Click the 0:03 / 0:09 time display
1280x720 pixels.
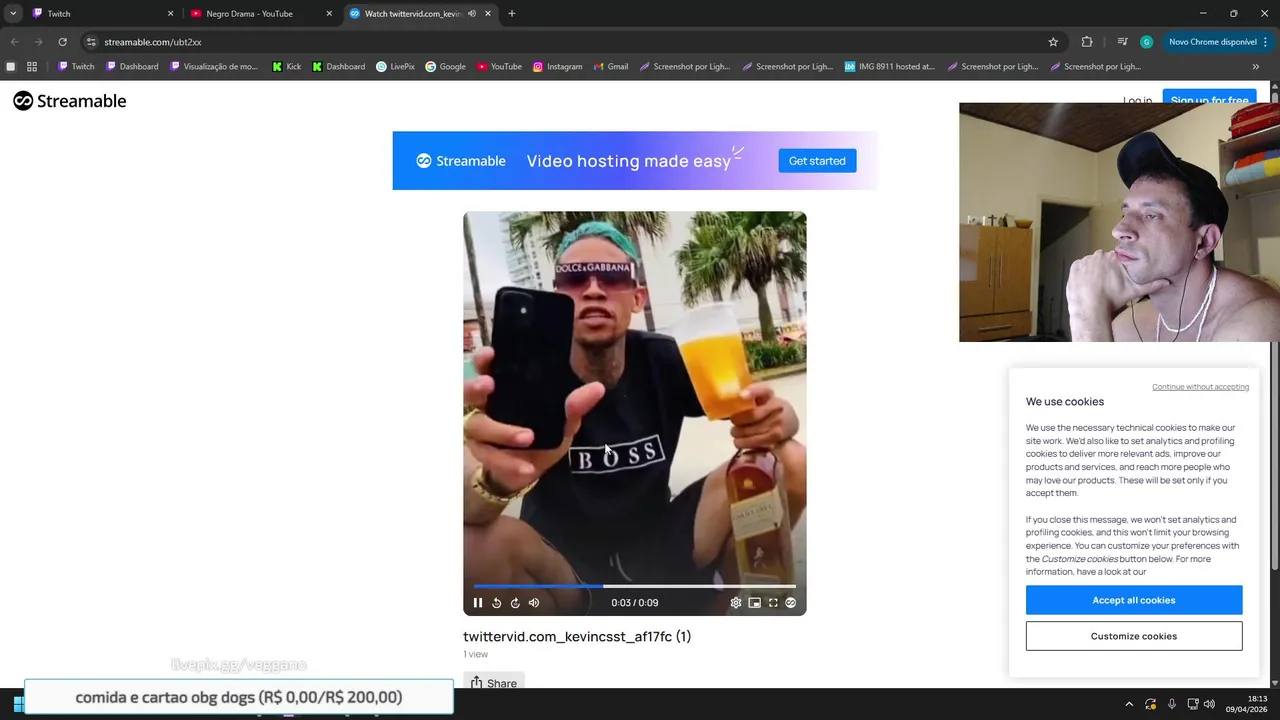coord(635,603)
